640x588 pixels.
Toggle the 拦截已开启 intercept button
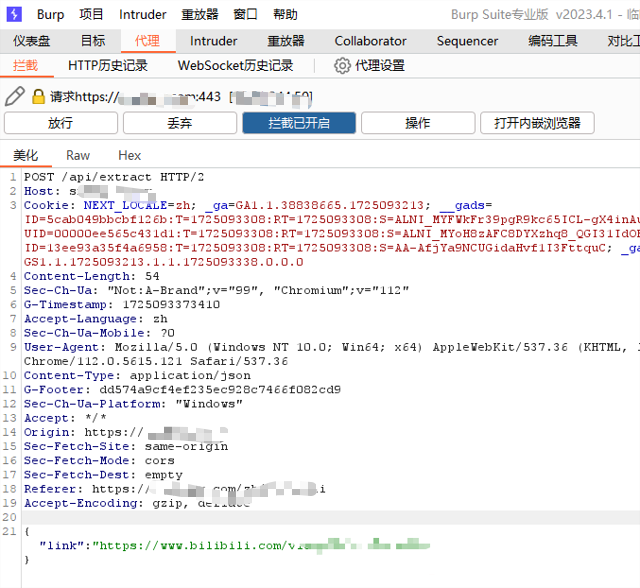point(299,123)
